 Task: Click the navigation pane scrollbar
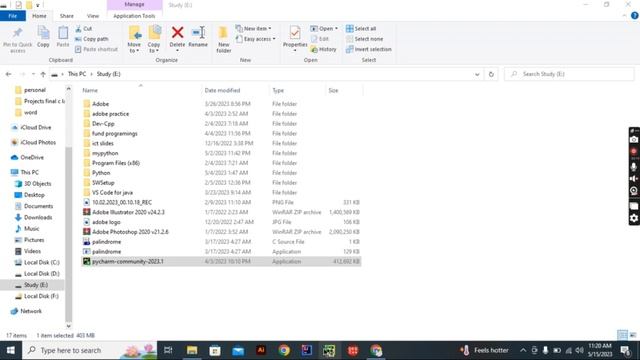click(x=69, y=235)
